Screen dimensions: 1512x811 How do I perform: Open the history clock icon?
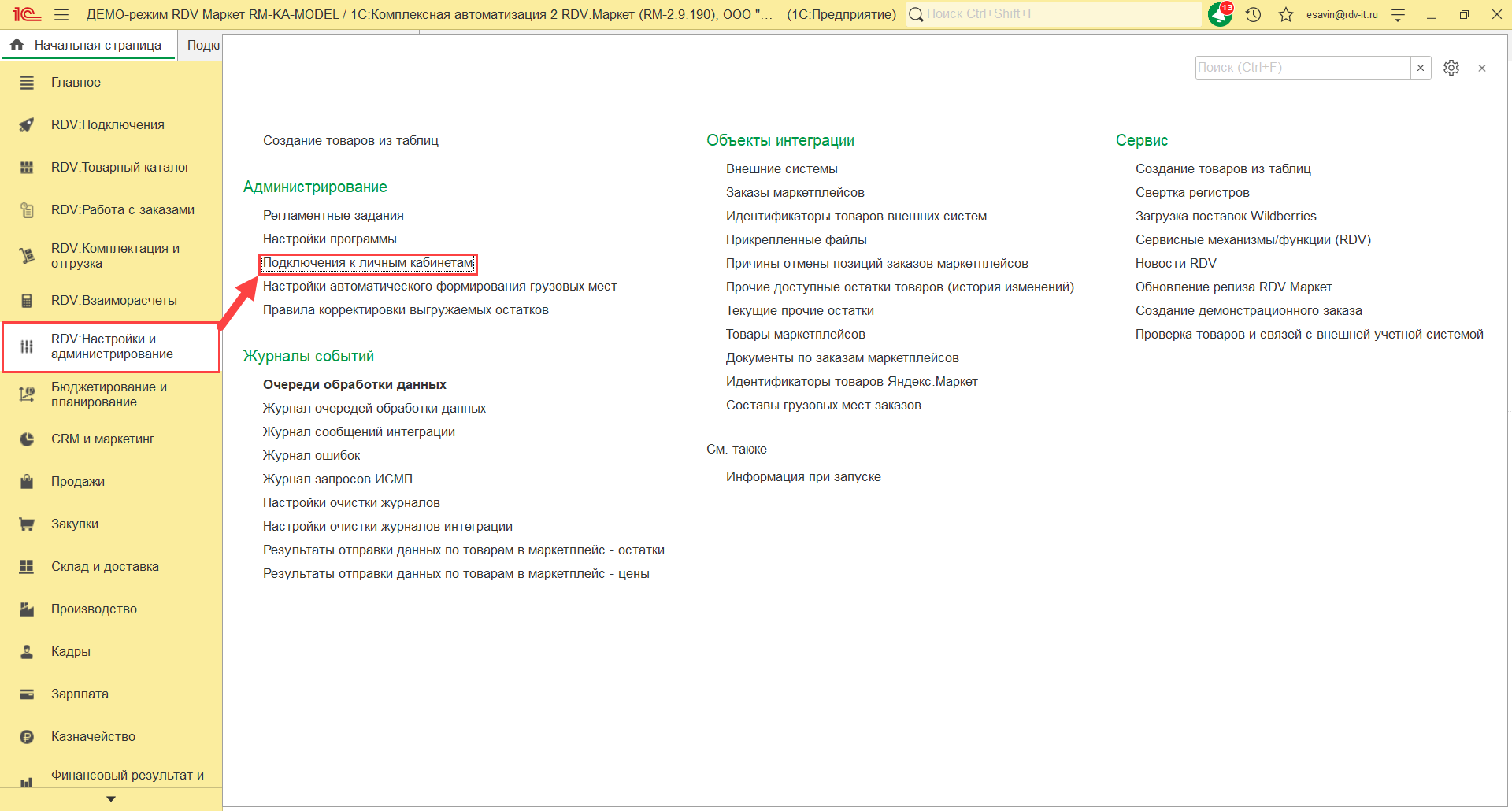point(1254,14)
